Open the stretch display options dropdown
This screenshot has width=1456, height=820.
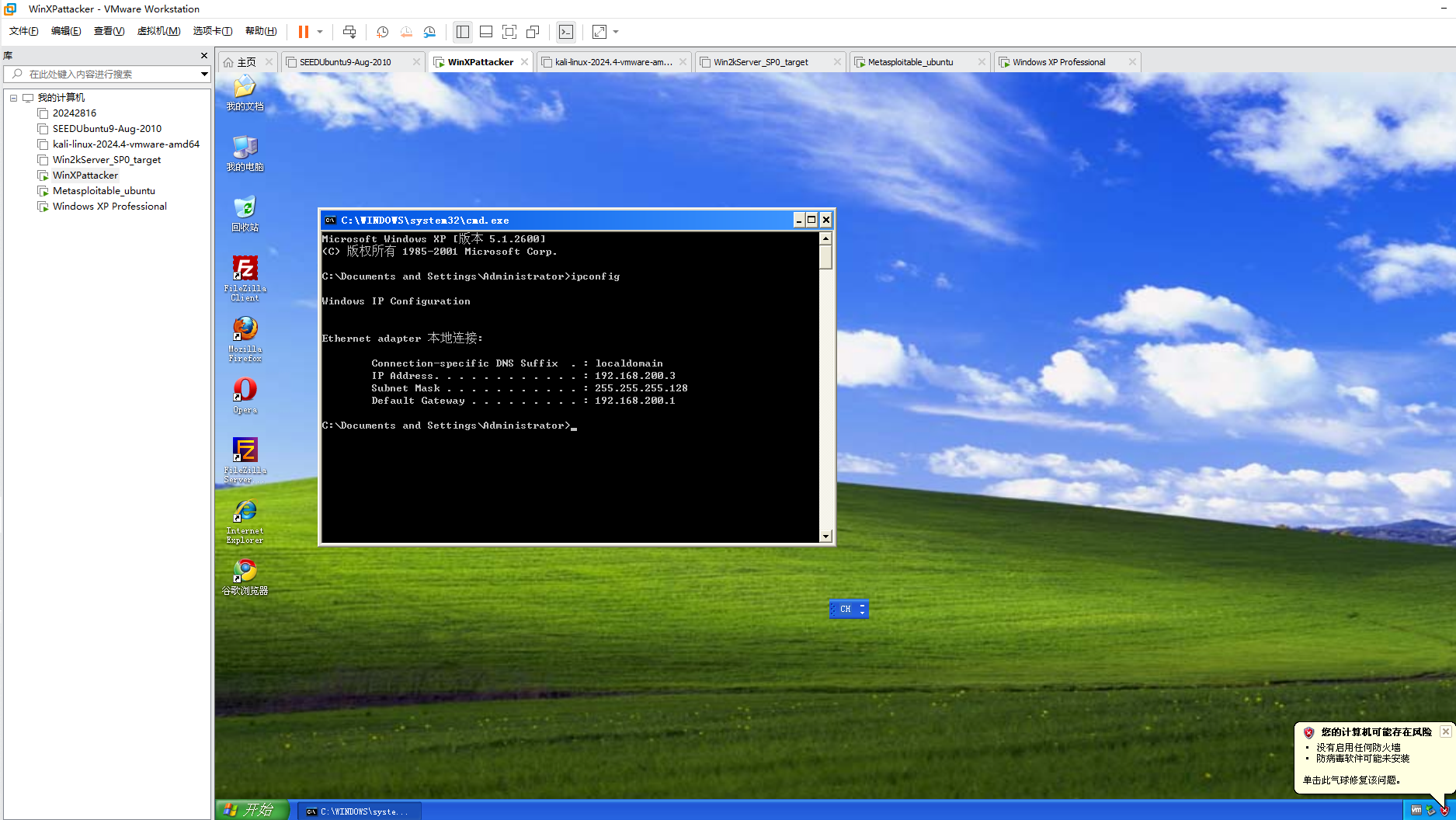616,32
